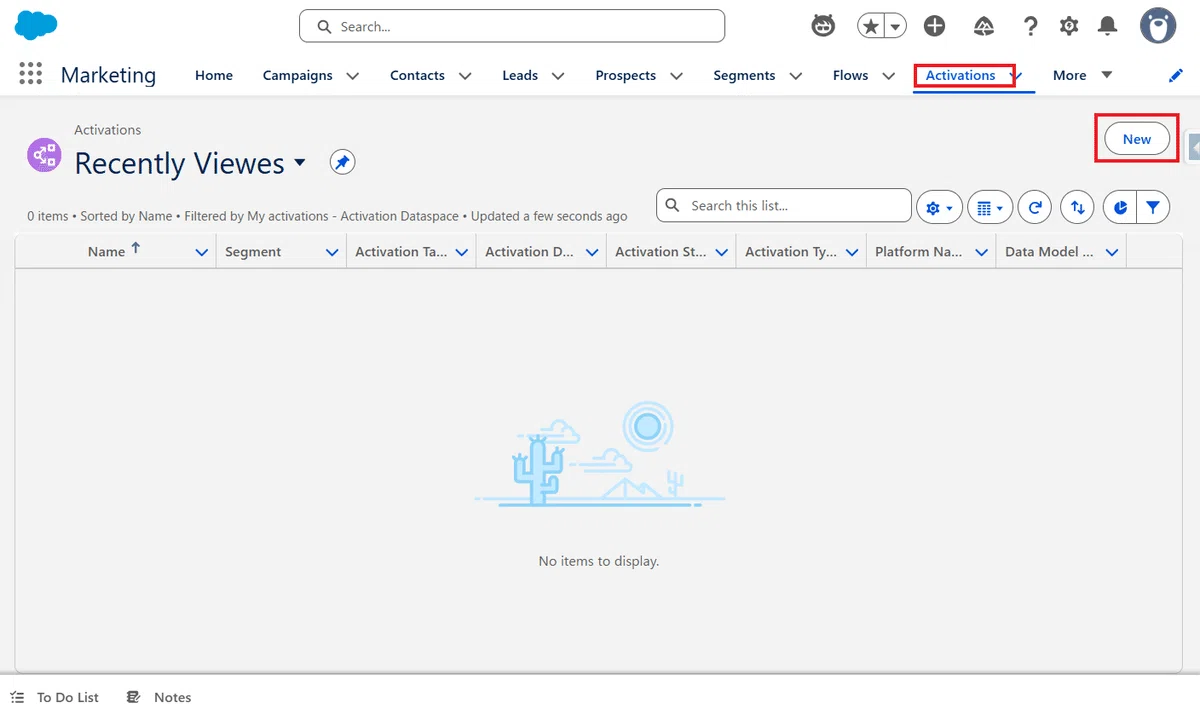This screenshot has width=1200, height=713.
Task: Expand the Segments tab chevron
Action: 795,76
